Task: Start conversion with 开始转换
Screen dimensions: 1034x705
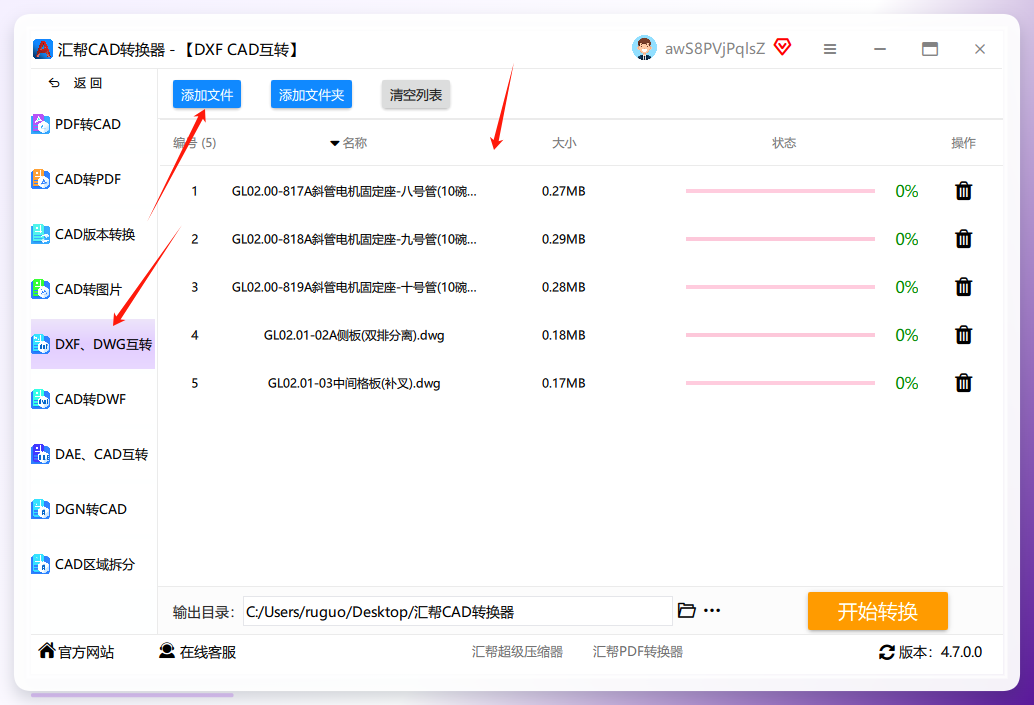Action: pyautogui.click(x=878, y=611)
